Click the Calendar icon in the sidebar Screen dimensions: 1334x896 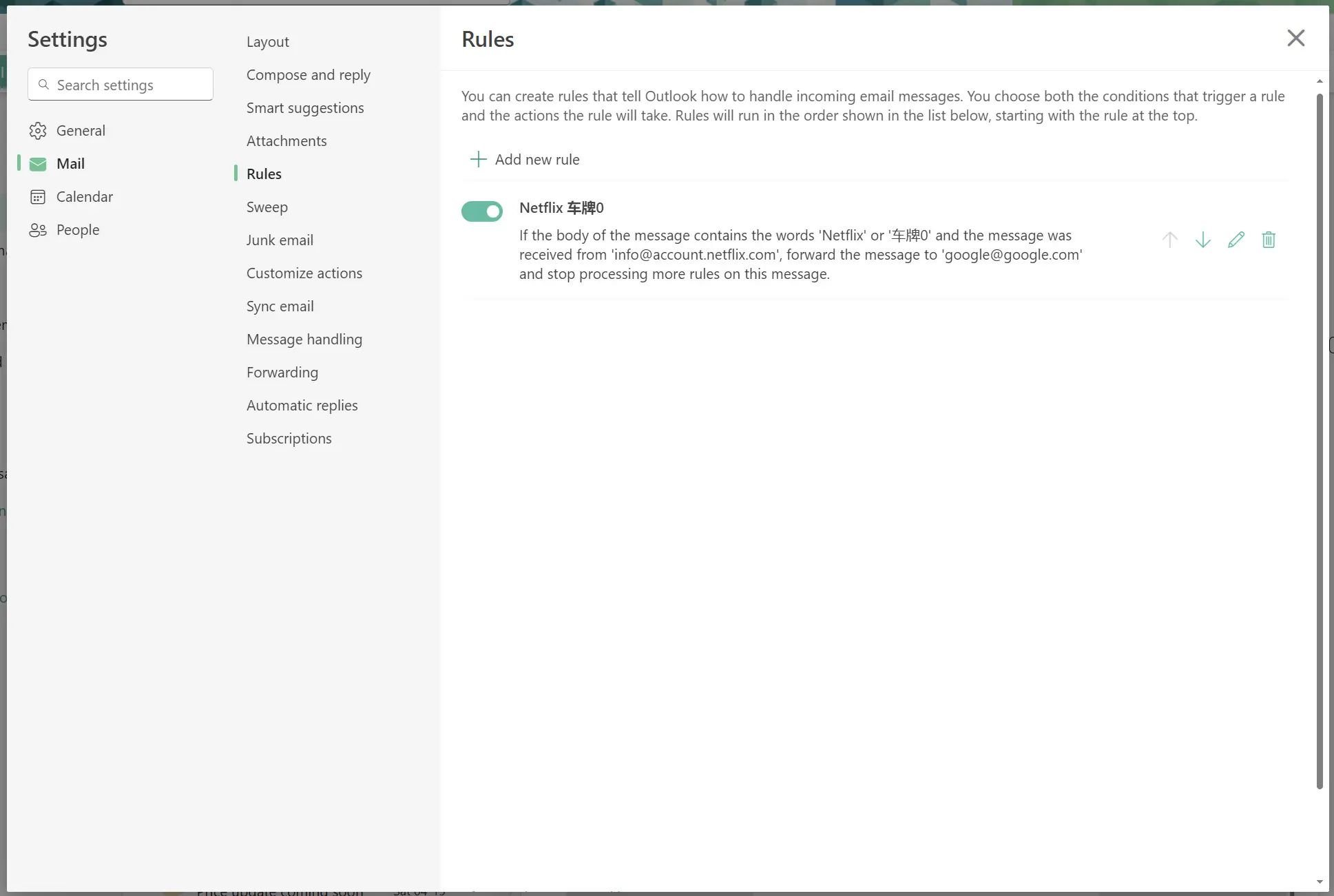pyautogui.click(x=38, y=197)
